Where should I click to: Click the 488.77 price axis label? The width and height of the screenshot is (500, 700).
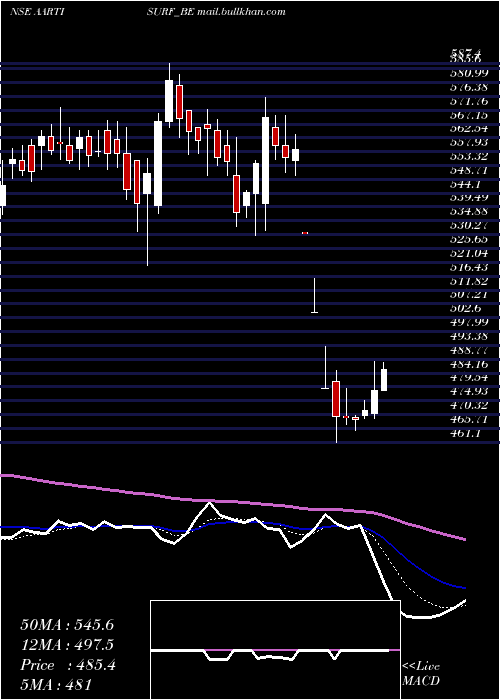click(469, 351)
